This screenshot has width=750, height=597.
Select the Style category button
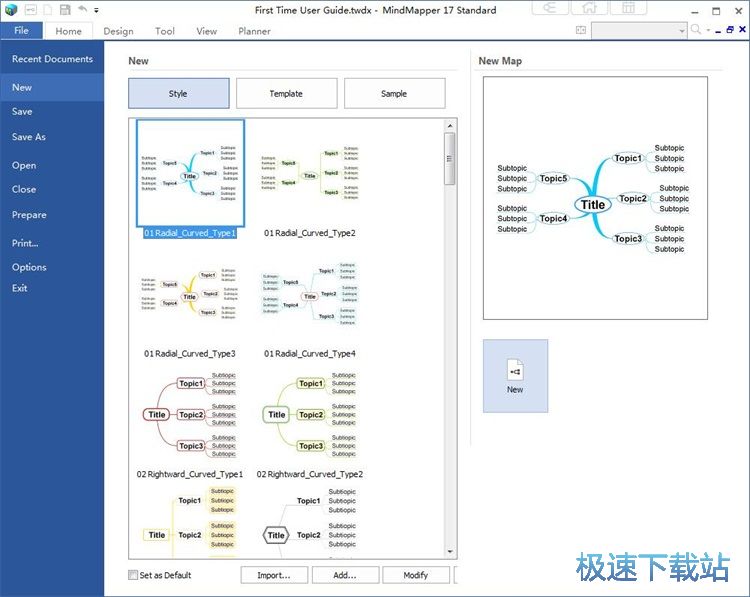[179, 93]
